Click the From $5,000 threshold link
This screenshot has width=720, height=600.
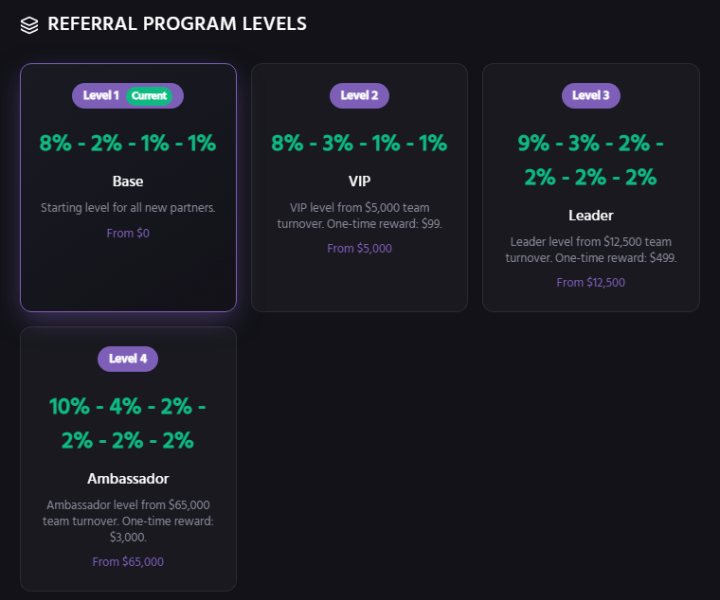click(x=359, y=248)
